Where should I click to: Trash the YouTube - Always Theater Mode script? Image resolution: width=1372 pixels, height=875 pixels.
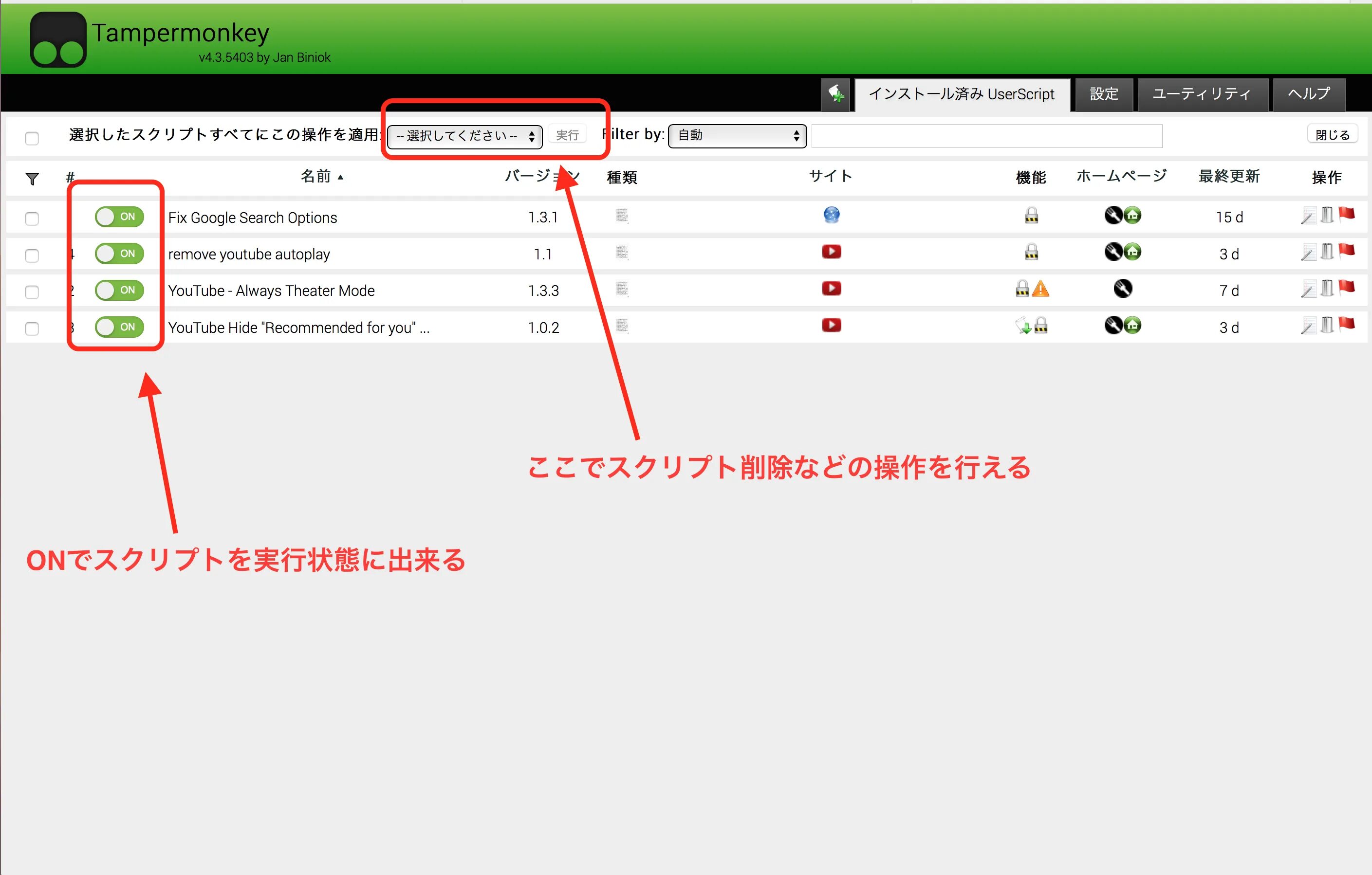1327,289
